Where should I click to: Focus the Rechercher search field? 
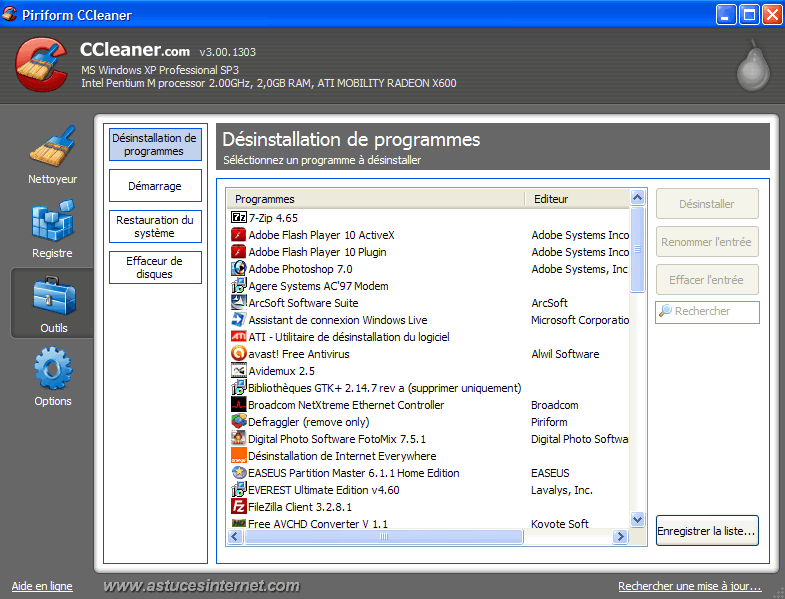coord(707,312)
